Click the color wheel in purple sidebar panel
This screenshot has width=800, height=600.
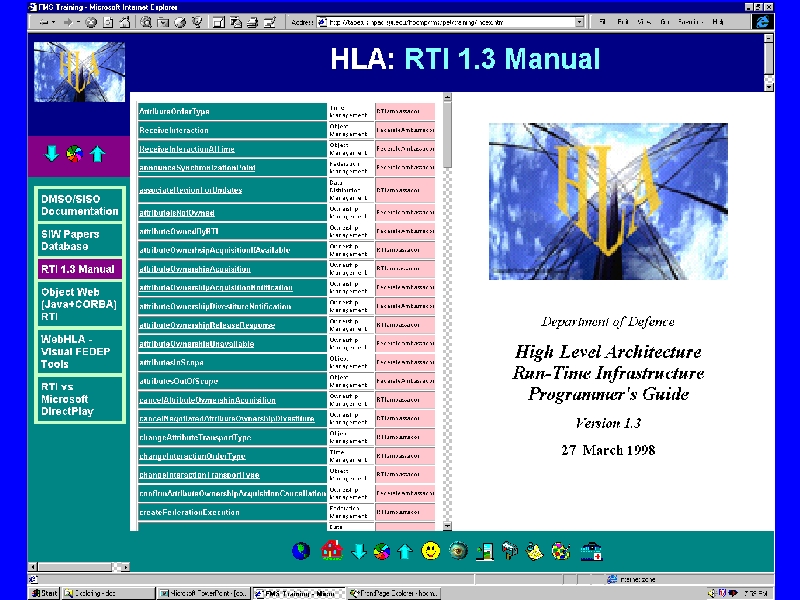[x=74, y=154]
